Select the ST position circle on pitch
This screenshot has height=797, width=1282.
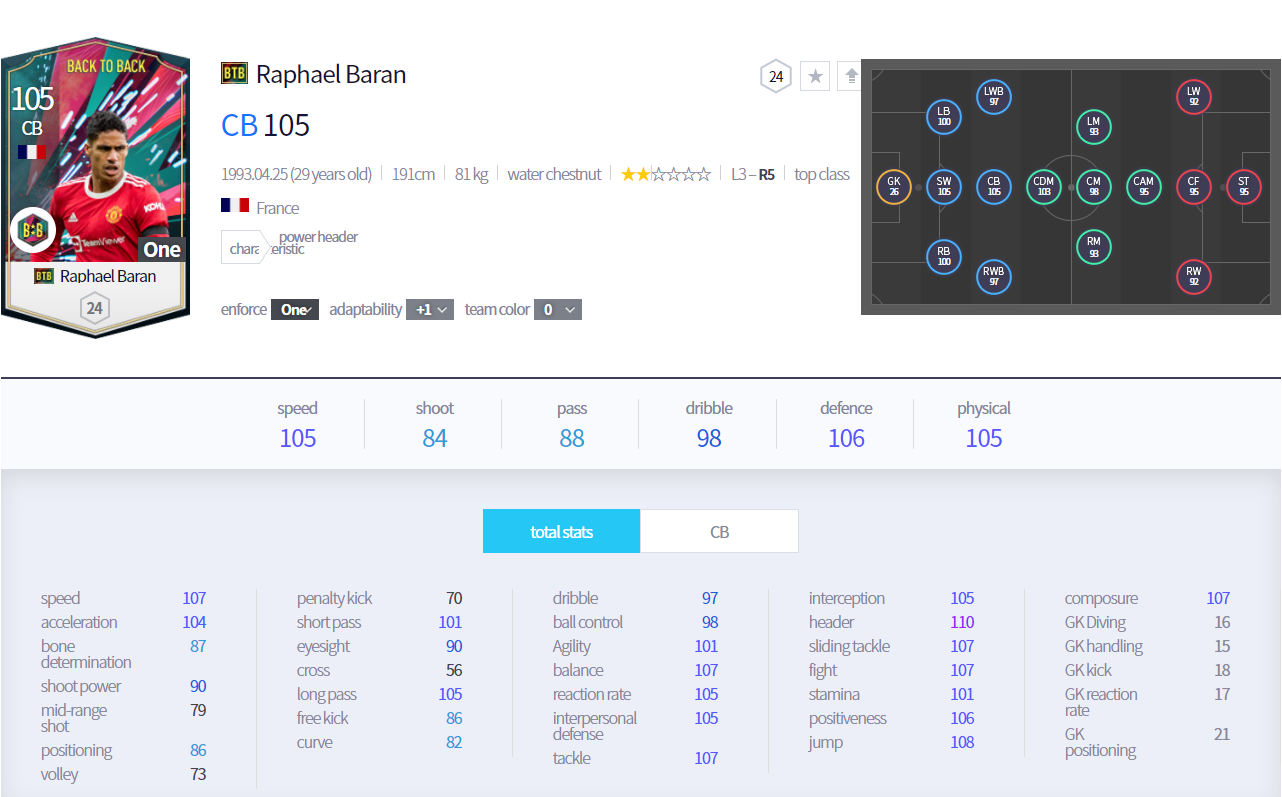[x=1243, y=187]
